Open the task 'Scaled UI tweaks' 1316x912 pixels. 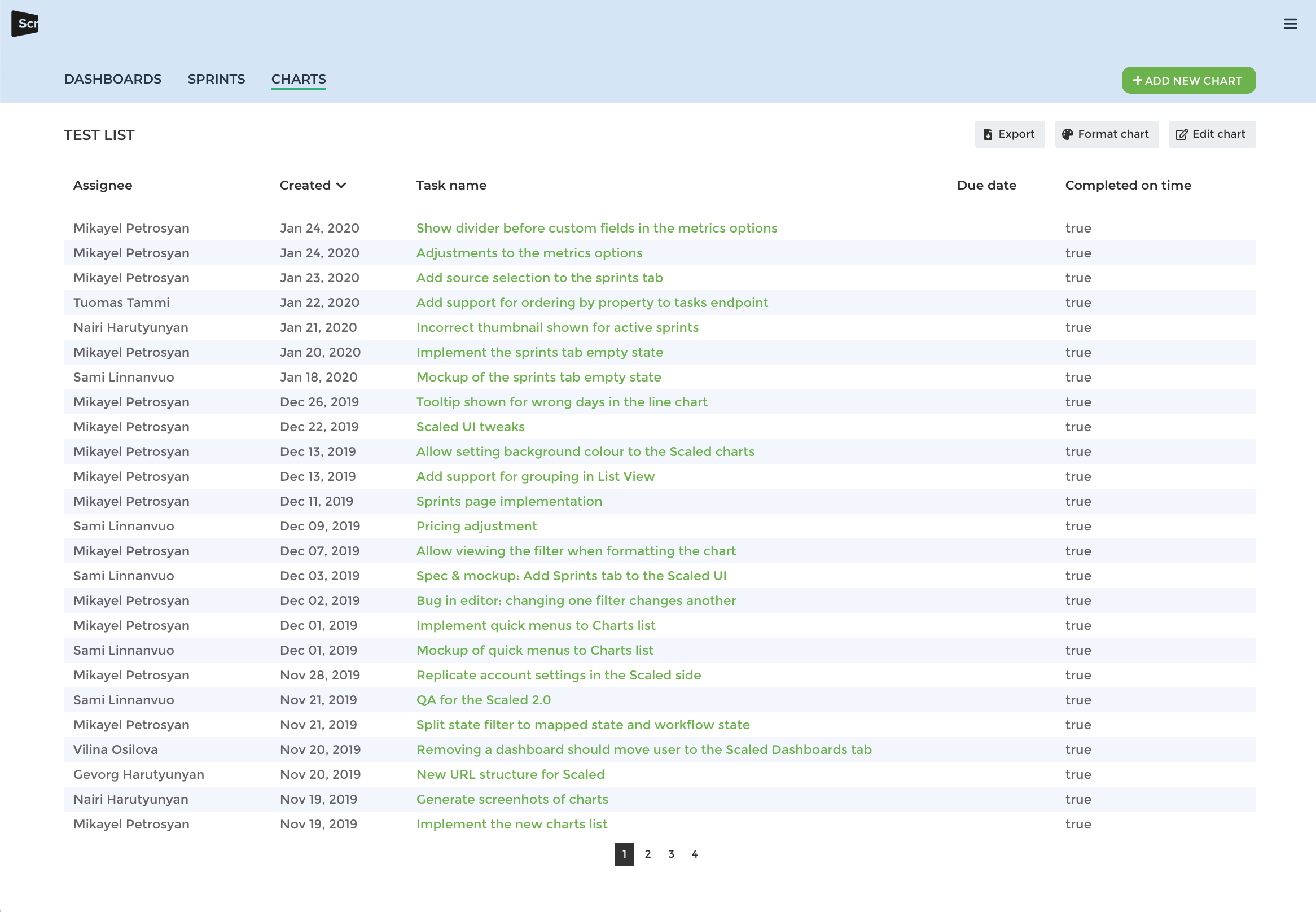pos(470,427)
